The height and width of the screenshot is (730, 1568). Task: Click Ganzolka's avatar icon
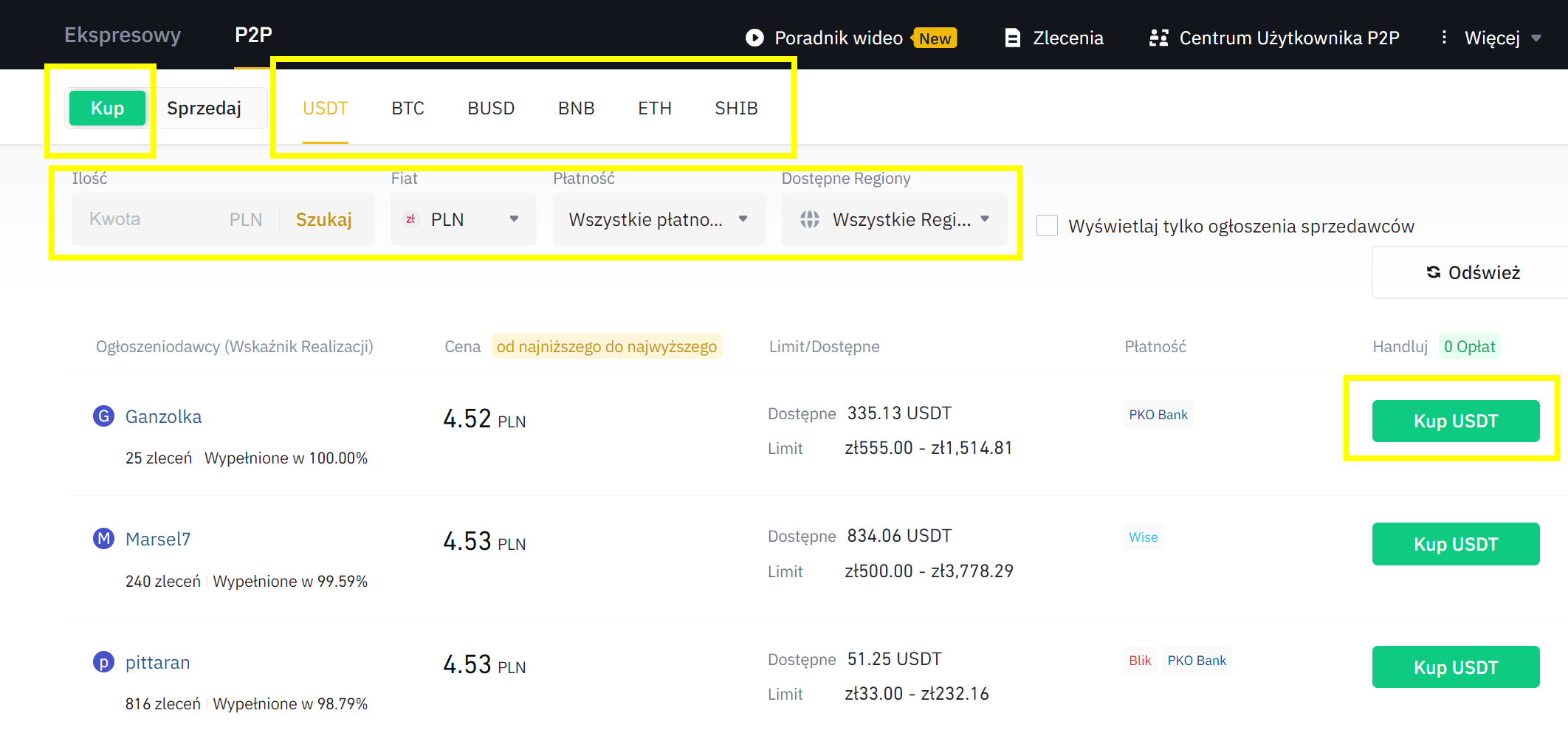pos(104,416)
